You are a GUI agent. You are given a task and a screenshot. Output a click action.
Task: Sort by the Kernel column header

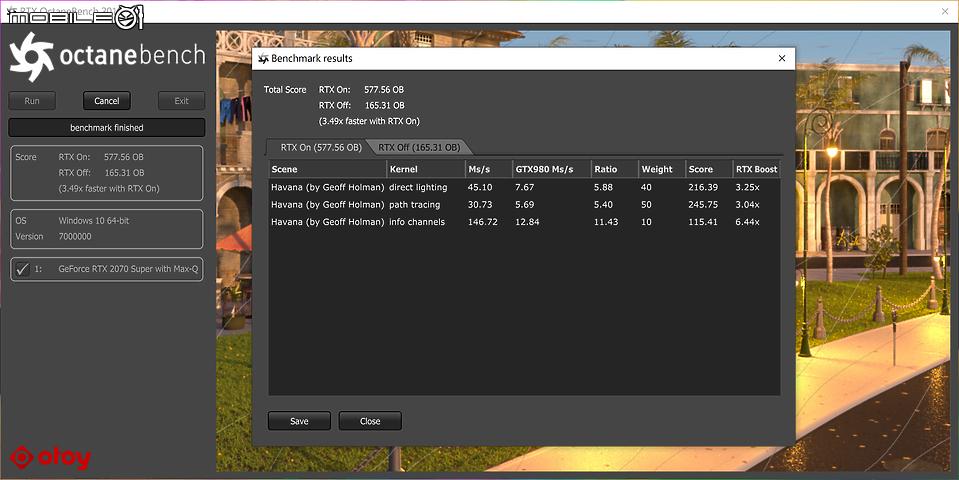pos(426,169)
